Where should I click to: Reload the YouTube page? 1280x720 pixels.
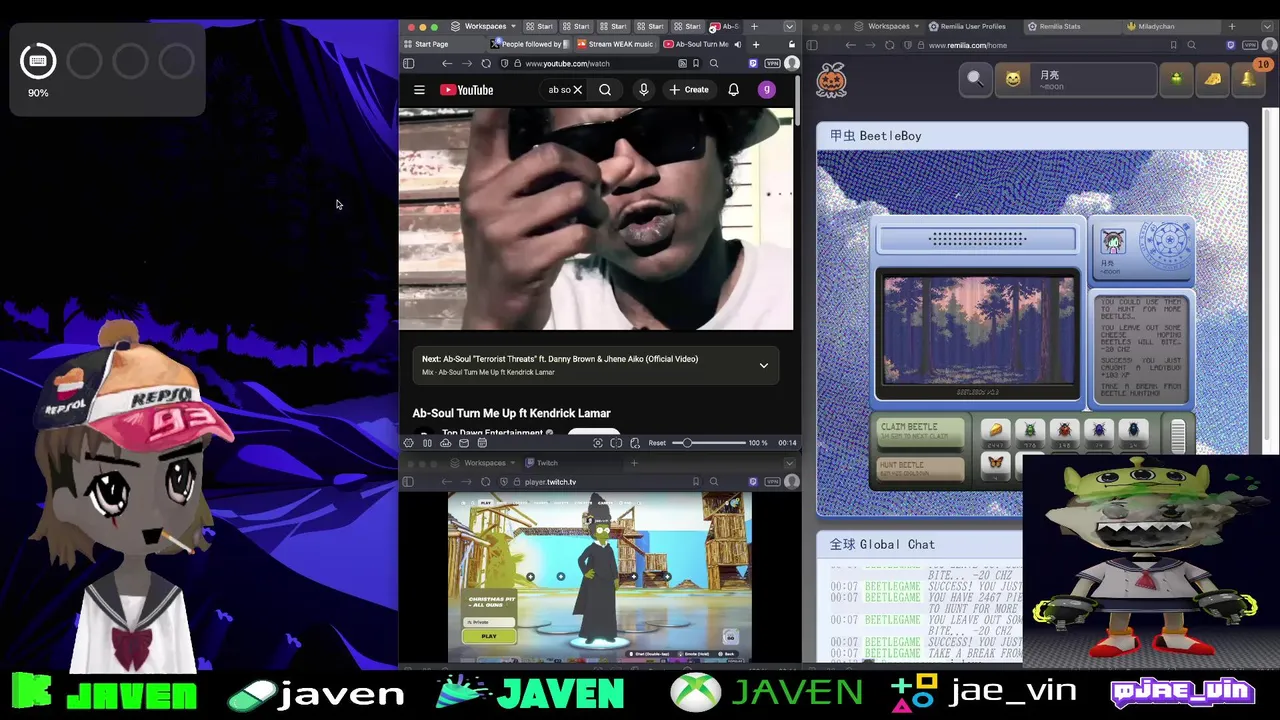(x=486, y=63)
